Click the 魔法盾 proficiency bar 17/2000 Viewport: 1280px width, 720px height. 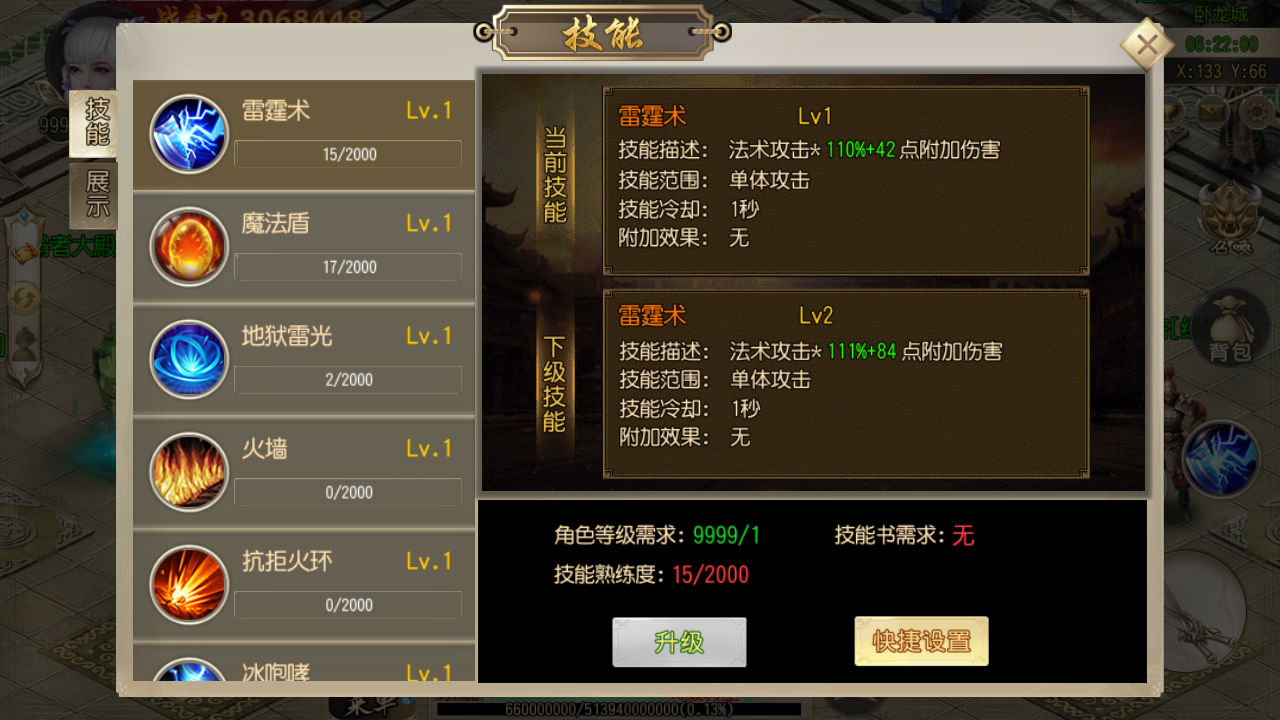point(348,267)
